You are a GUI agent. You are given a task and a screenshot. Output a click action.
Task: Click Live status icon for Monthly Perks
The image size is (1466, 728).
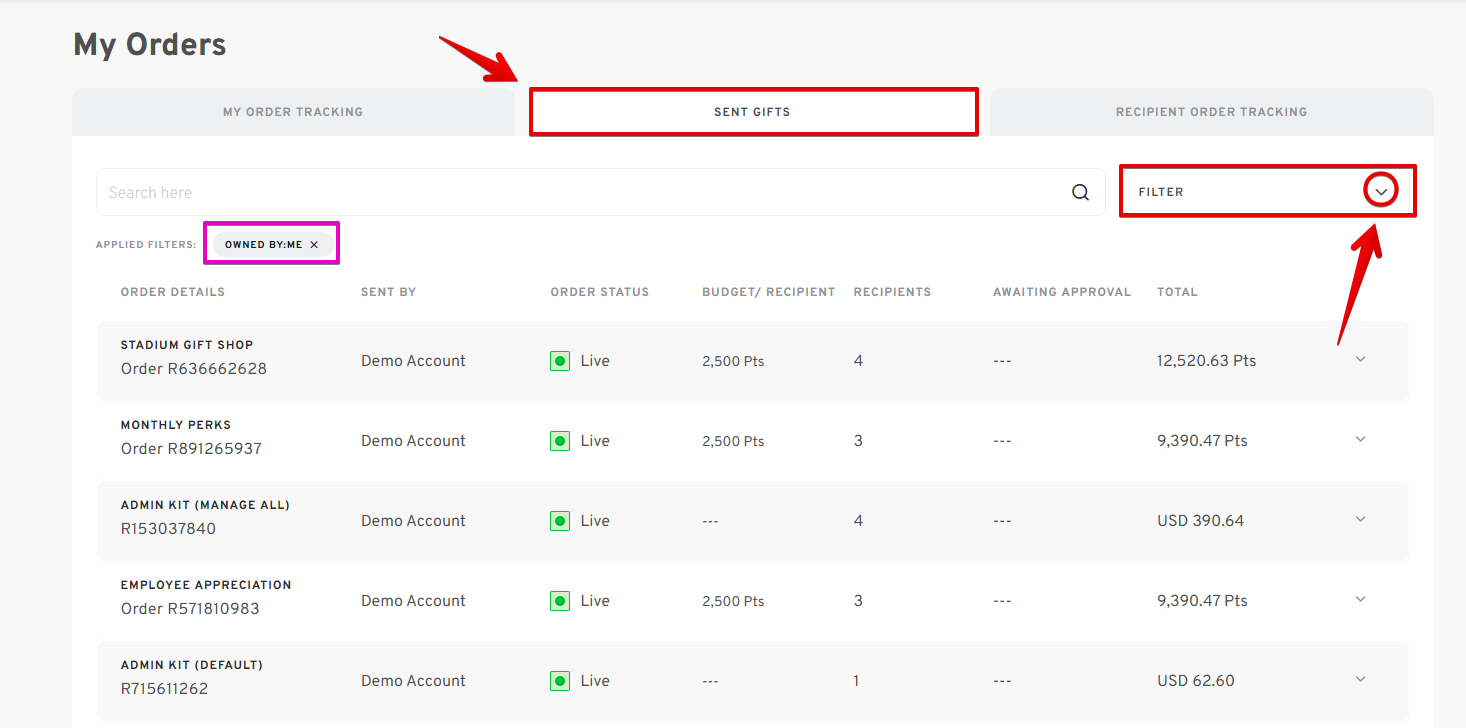click(560, 441)
